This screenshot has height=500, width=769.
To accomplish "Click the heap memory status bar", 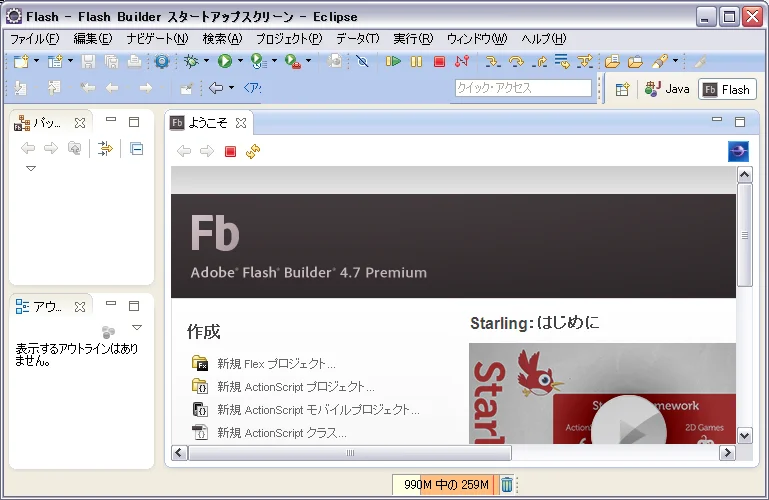I will [x=445, y=485].
